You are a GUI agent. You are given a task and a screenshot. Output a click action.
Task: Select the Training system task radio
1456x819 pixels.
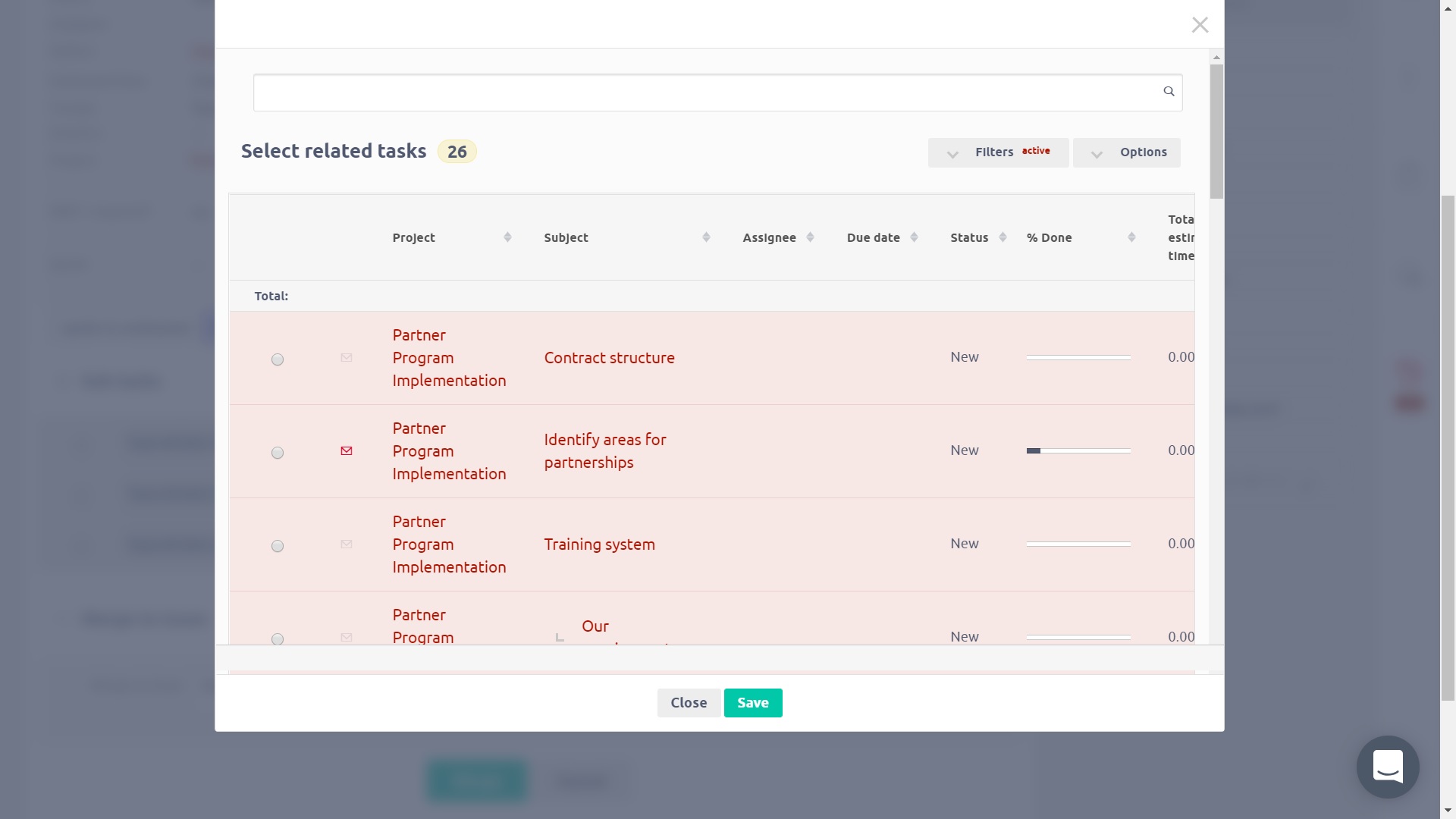[278, 546]
